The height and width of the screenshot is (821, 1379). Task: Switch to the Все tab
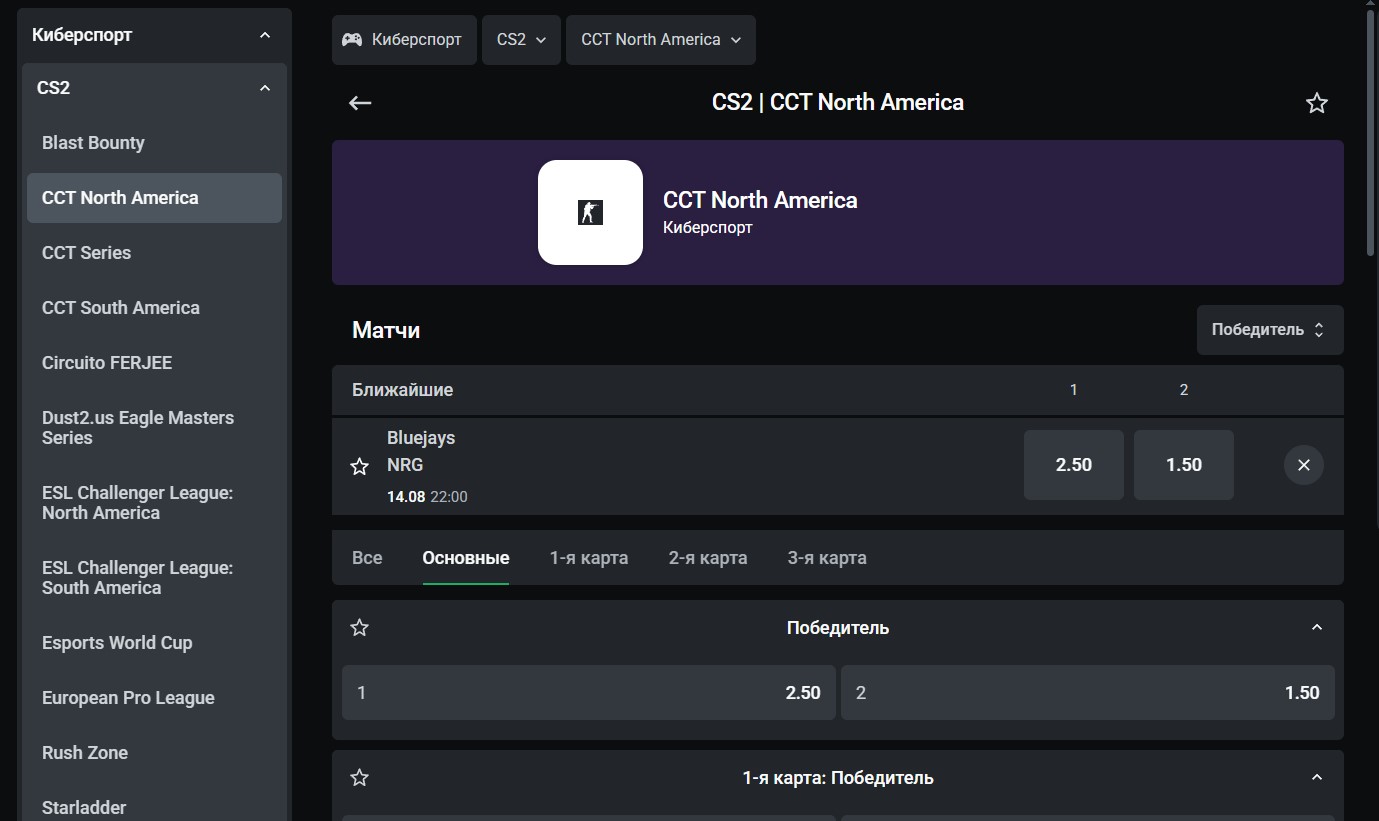pyautogui.click(x=367, y=558)
